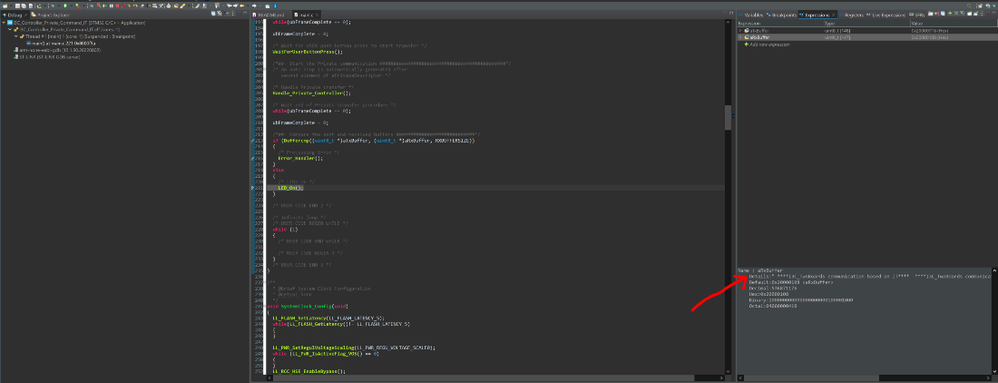The image size is (998, 383).
Task: Click the Decimal value line
Action: (774, 288)
